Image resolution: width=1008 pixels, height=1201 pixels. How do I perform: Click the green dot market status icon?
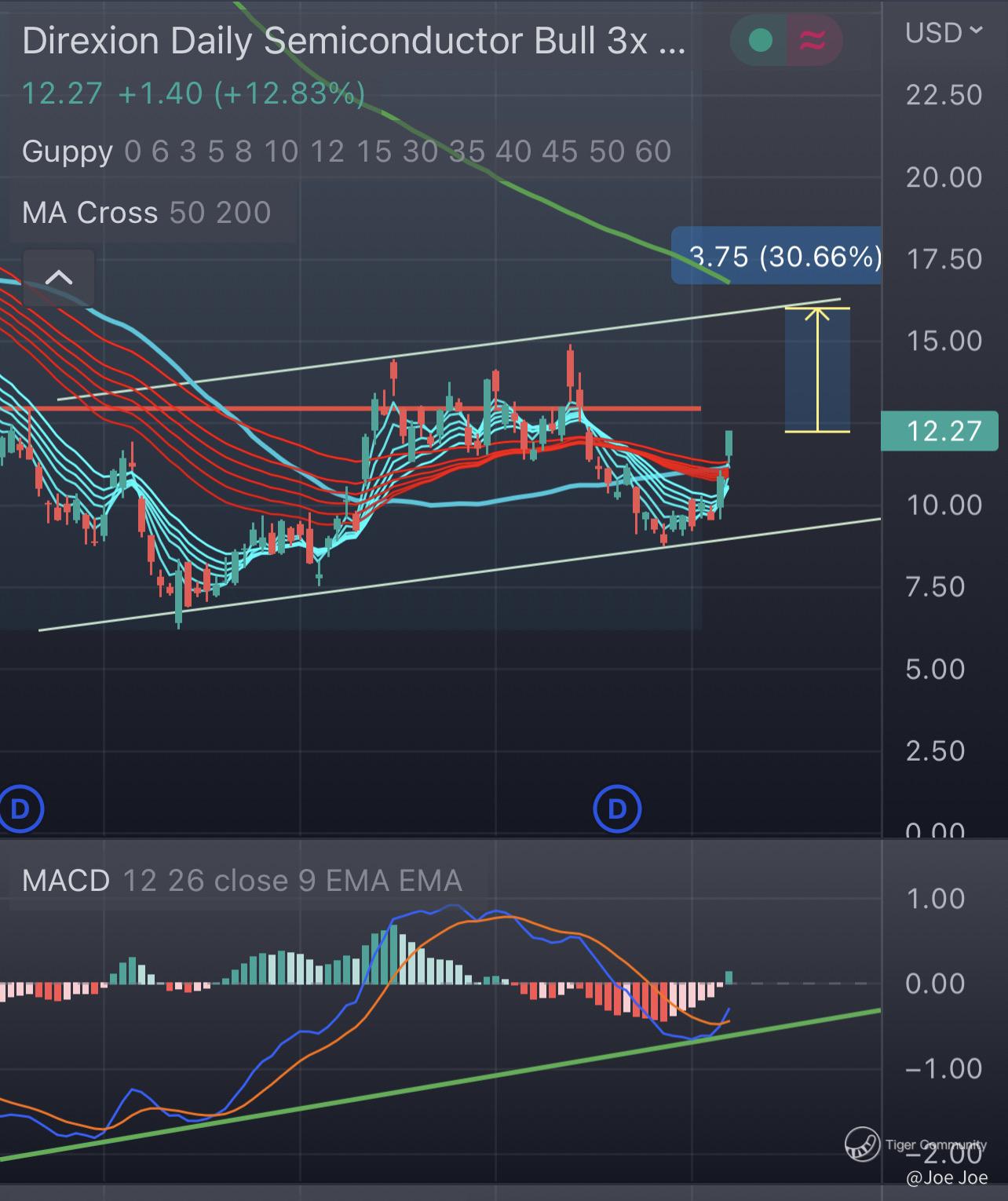tap(760, 40)
